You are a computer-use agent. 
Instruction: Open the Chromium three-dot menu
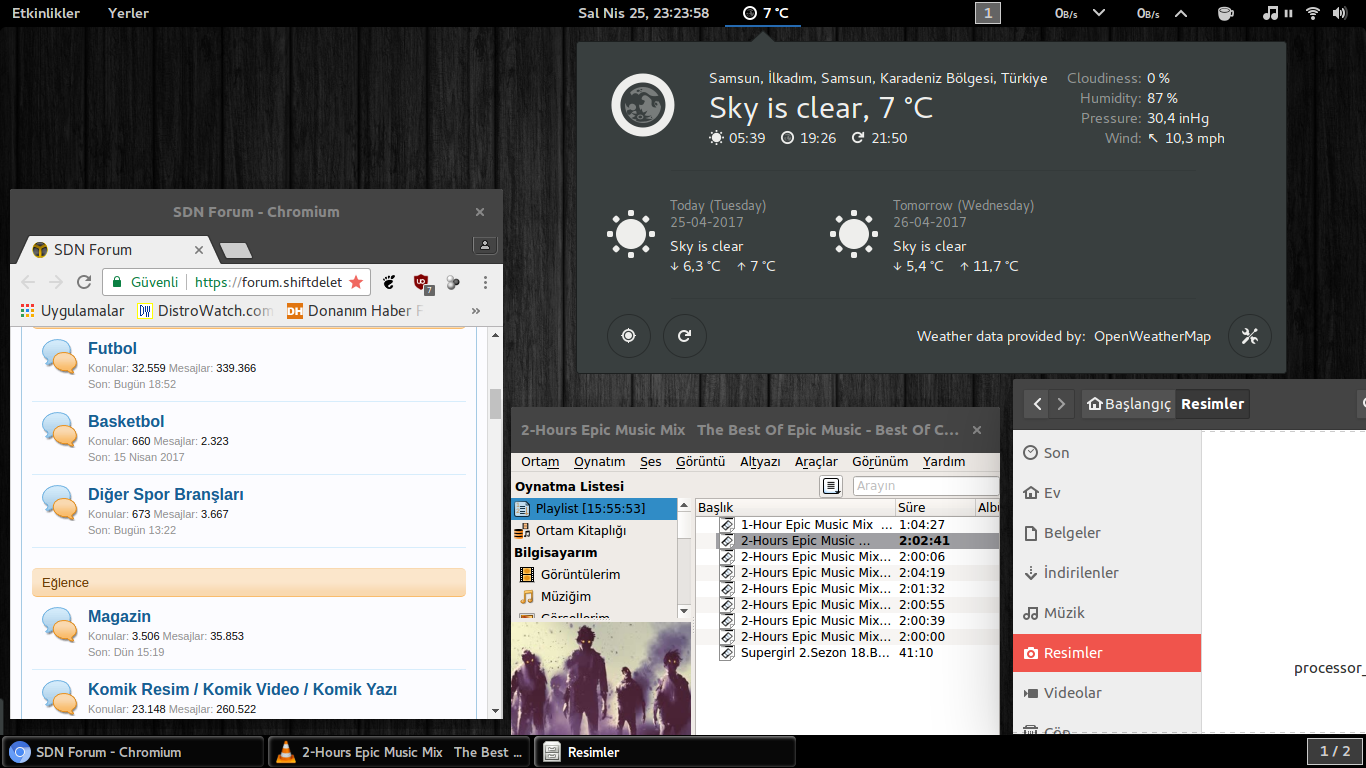tap(486, 282)
